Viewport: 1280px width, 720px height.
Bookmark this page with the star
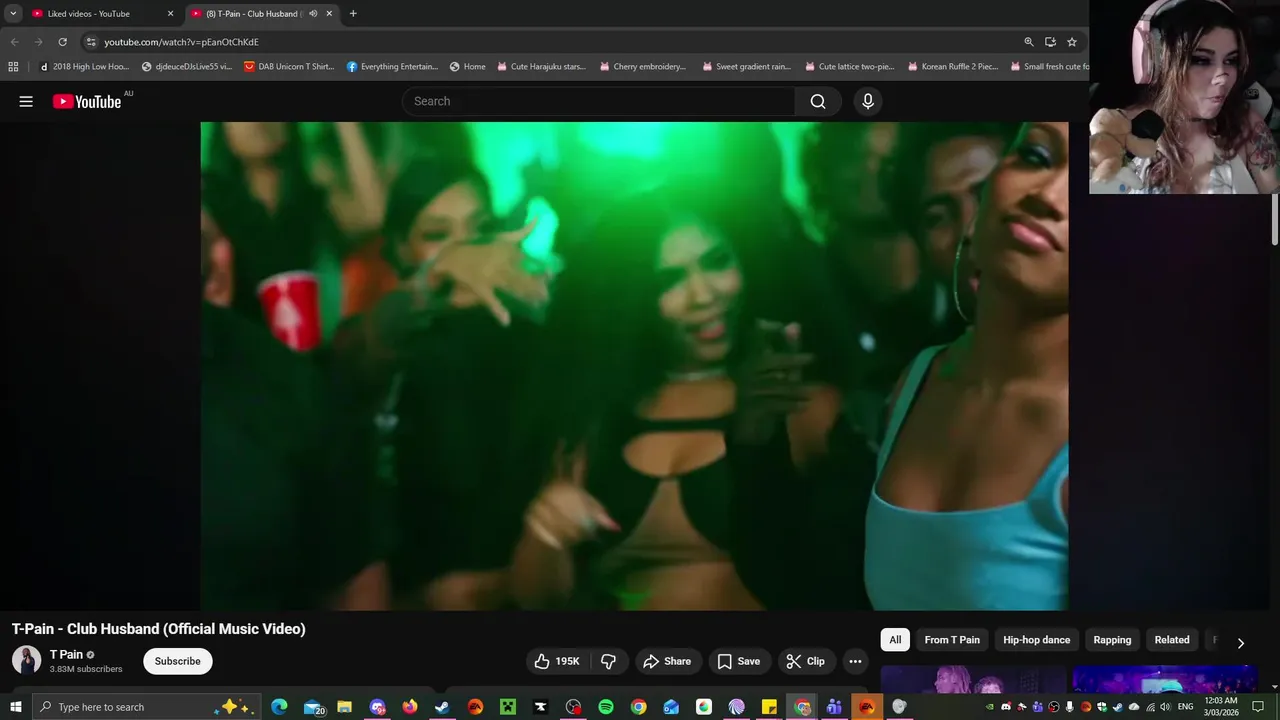pyautogui.click(x=1072, y=42)
